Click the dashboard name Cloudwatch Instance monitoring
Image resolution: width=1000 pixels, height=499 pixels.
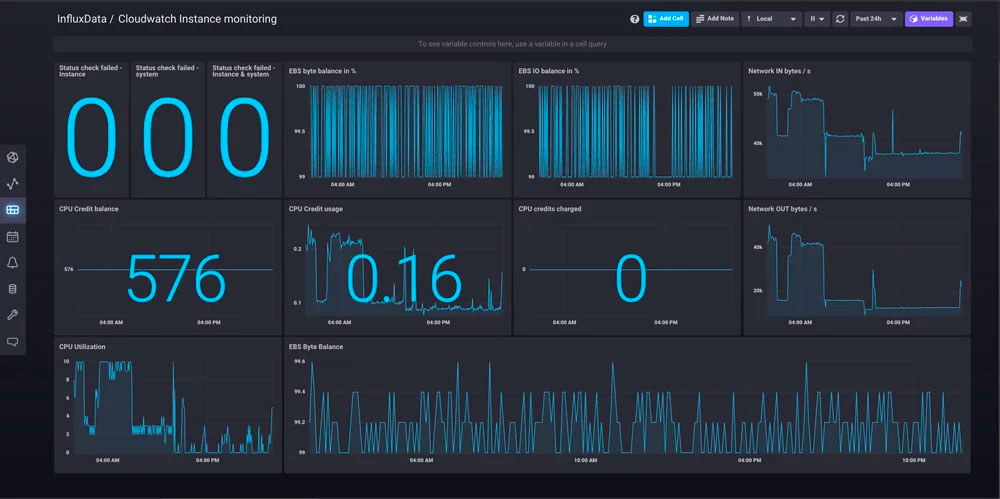[198, 19]
